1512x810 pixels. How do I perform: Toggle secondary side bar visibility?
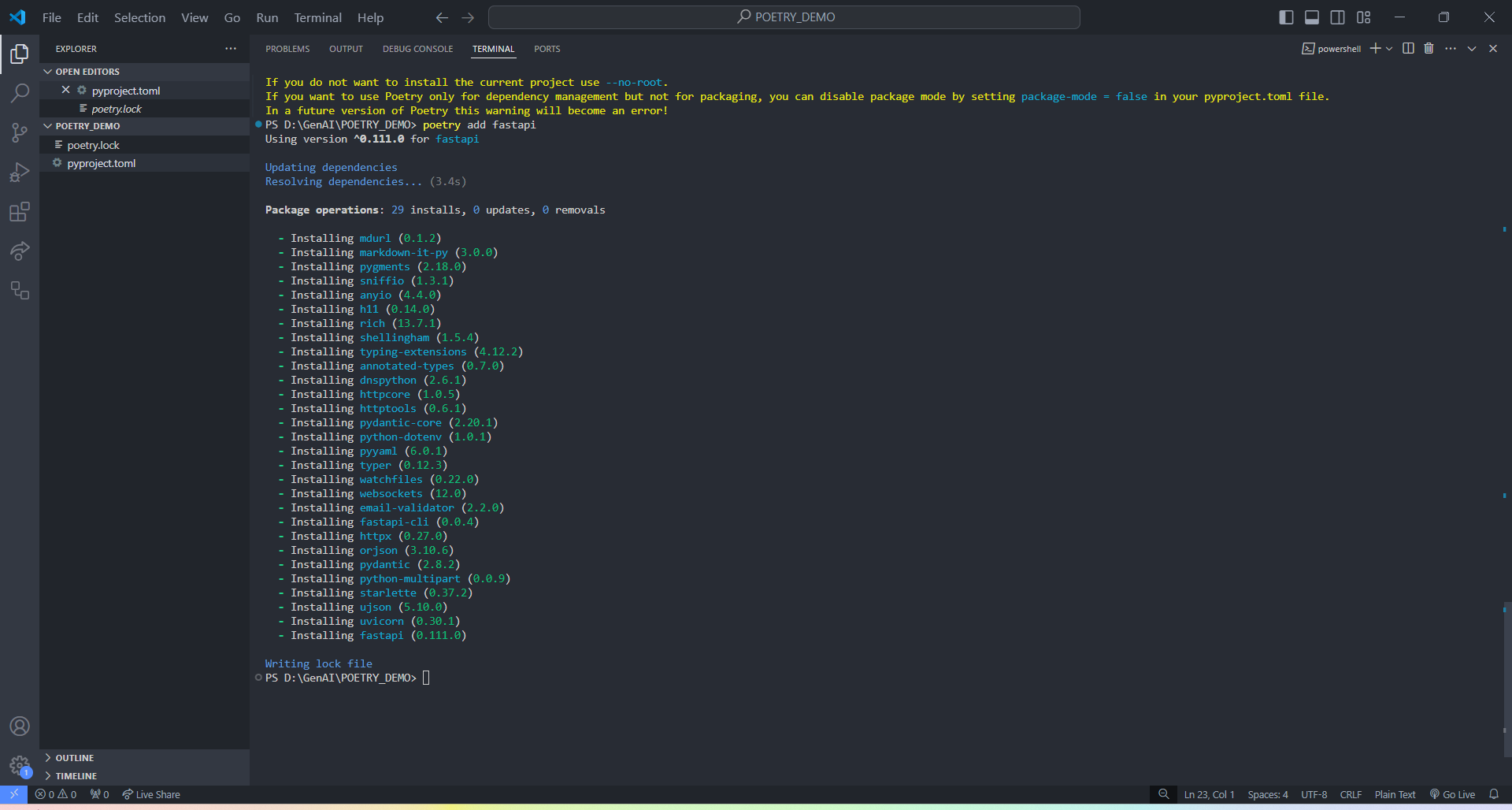pos(1338,17)
